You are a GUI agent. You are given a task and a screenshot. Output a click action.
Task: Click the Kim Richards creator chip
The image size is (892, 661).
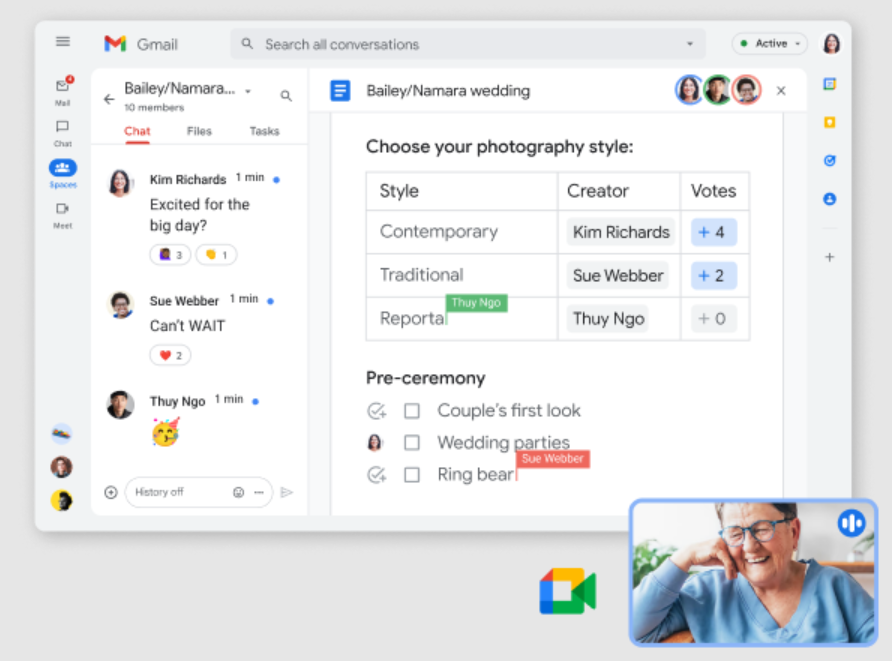pos(621,232)
